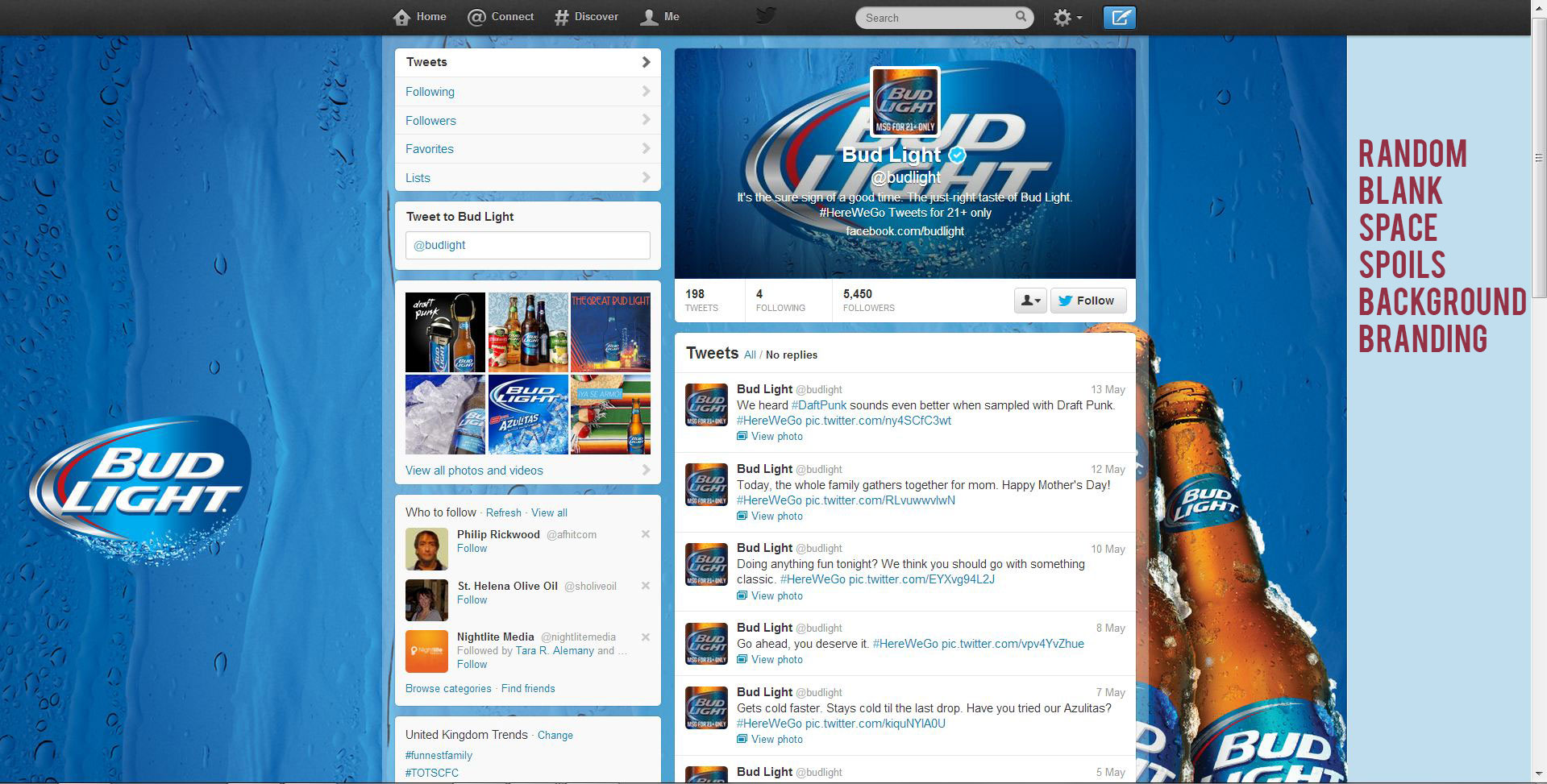
Task: Select the No replies tweets filter
Action: click(792, 355)
